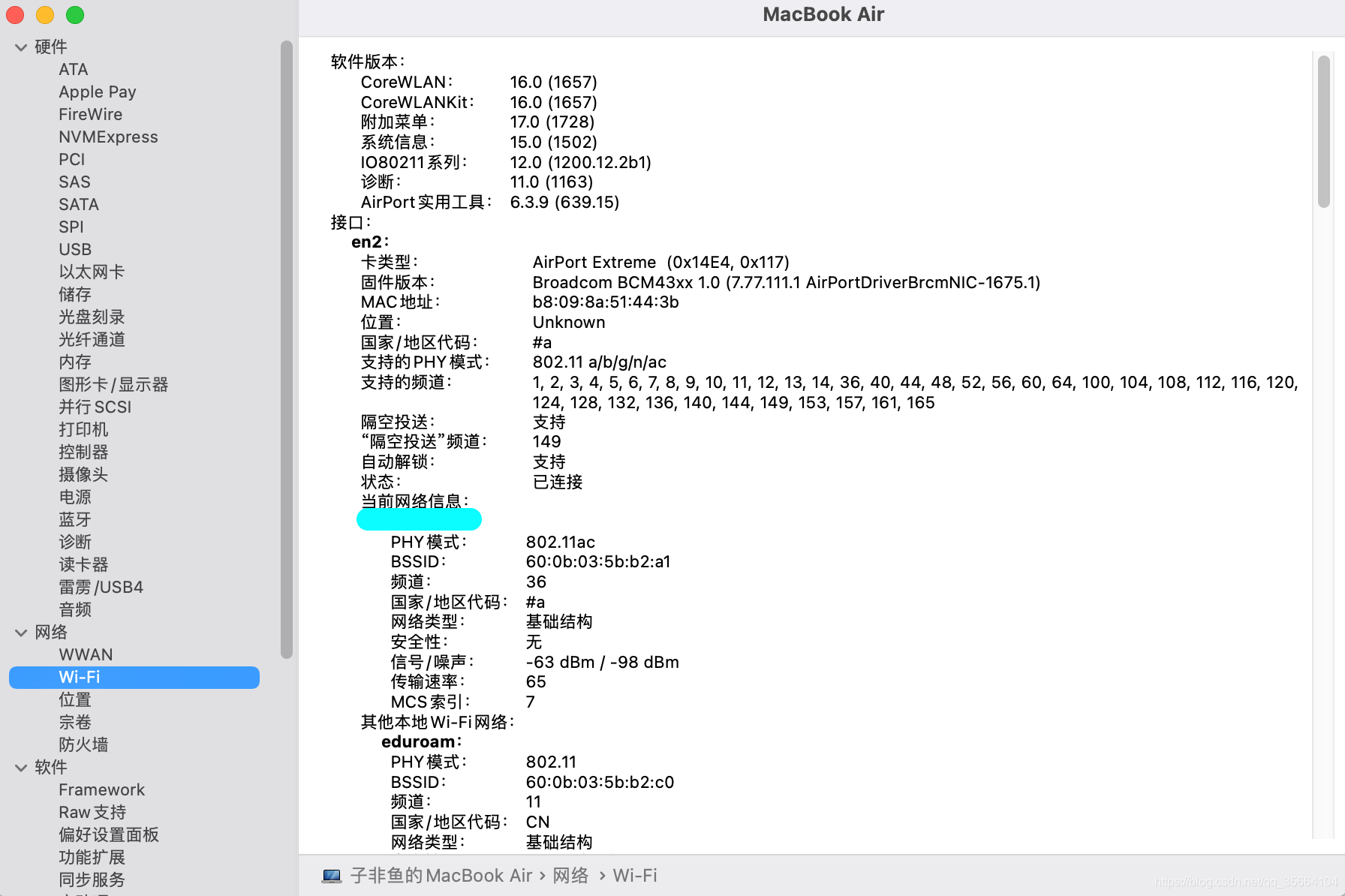This screenshot has width=1345, height=896.
Task: Open the 功能扩展 entry
Action: pos(92,858)
